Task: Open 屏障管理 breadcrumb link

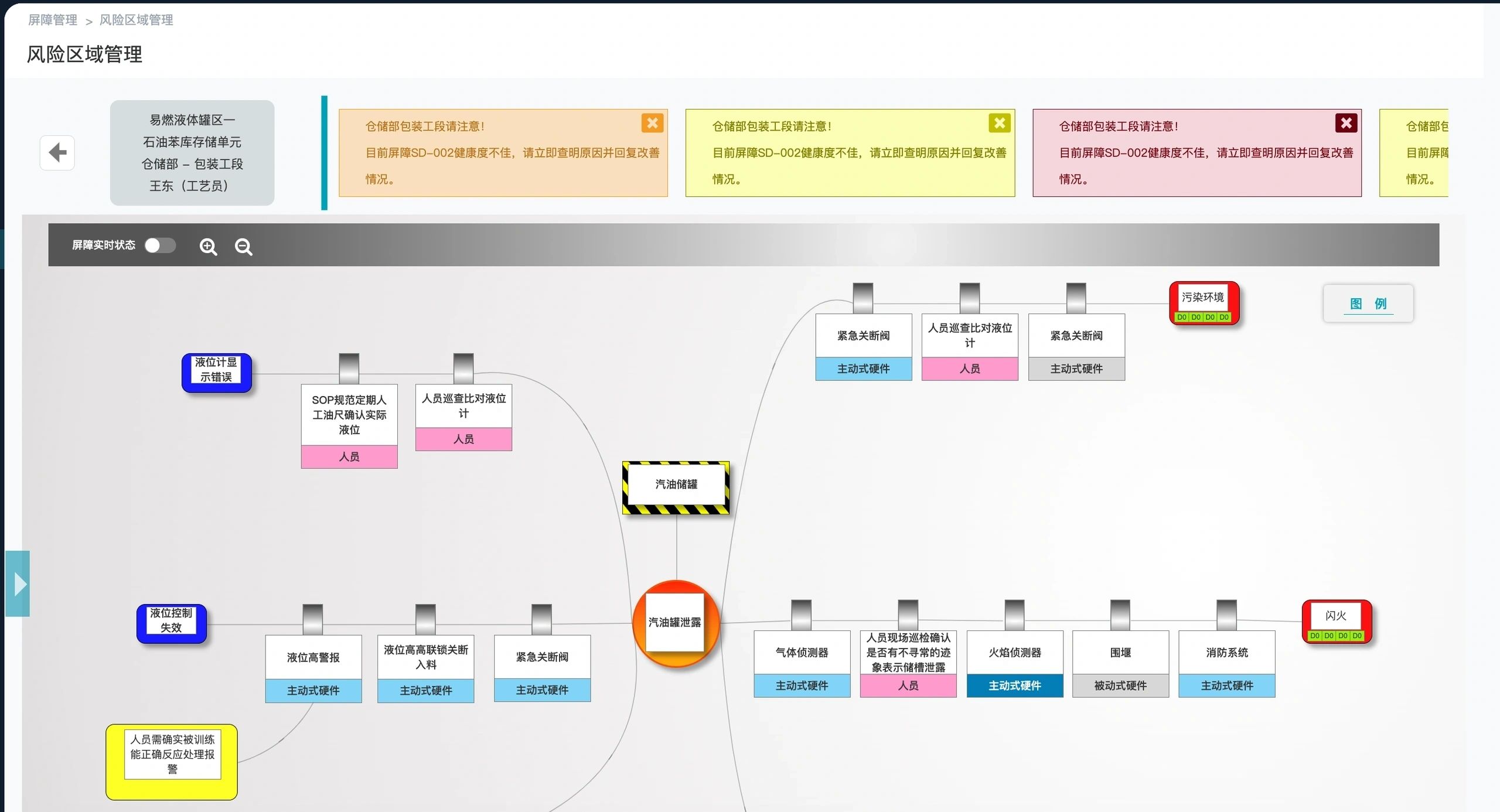Action: (53, 20)
